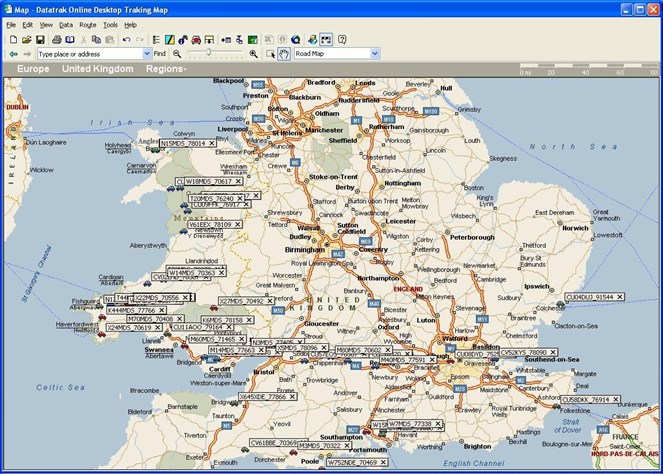Open the legend list pane icon

156,40
